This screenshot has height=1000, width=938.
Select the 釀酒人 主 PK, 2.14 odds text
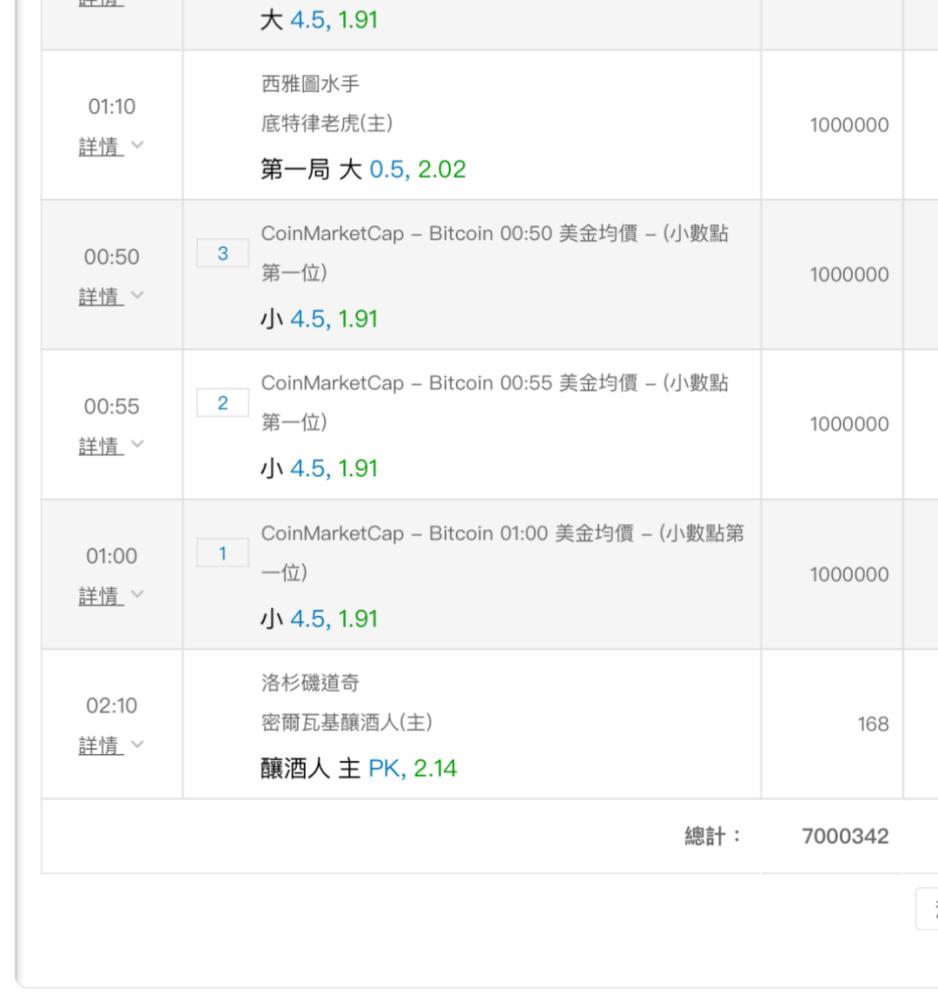[358, 768]
